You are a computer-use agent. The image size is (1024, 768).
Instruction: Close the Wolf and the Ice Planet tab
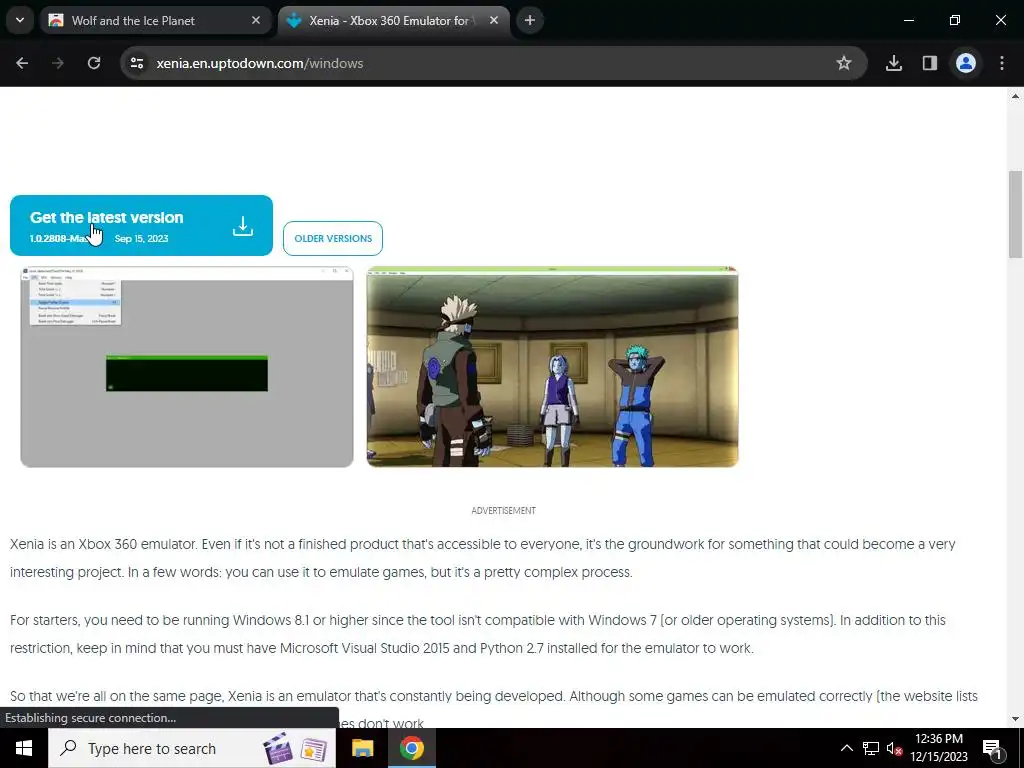pos(256,20)
